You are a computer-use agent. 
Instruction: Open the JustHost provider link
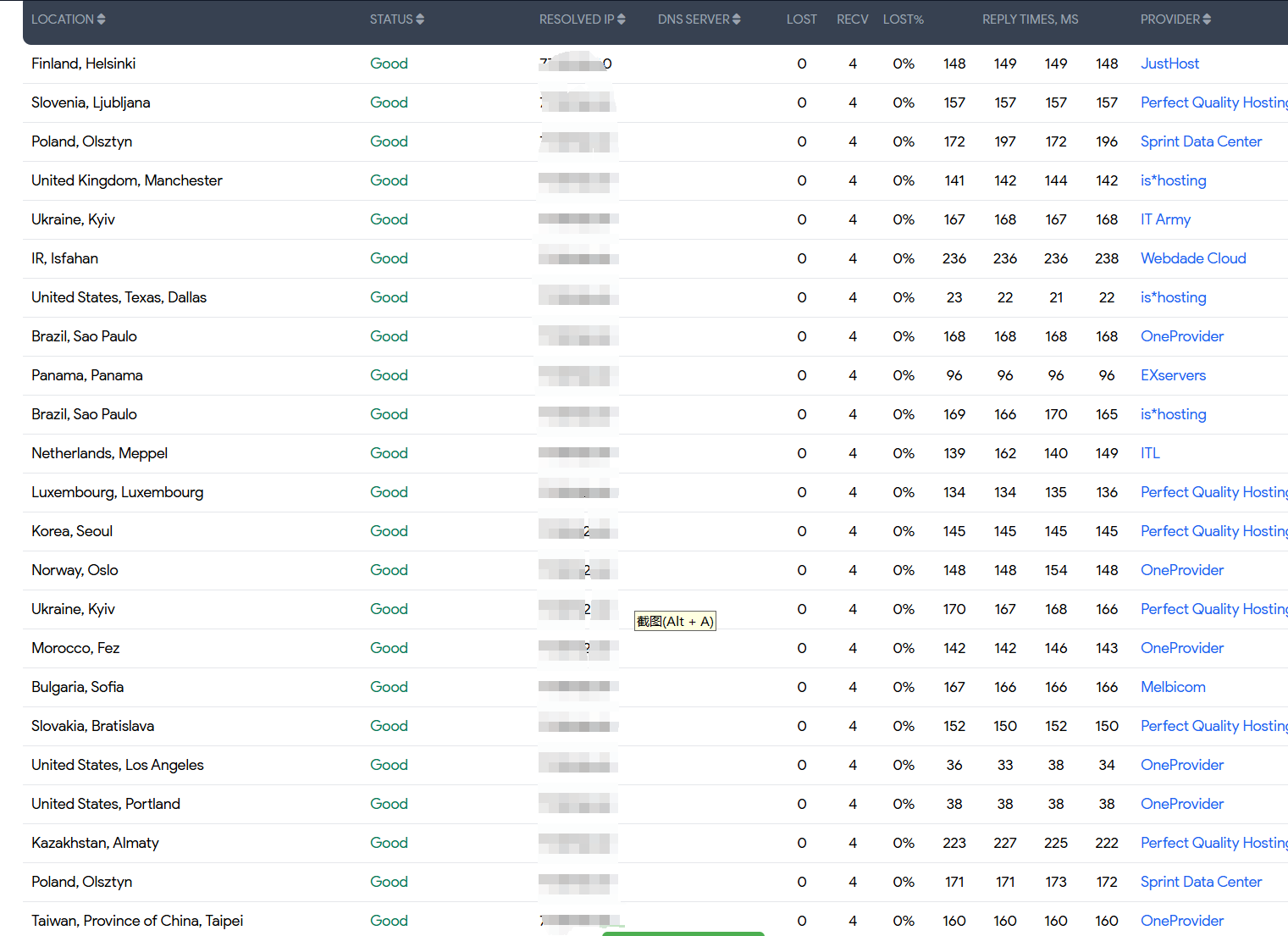(1169, 64)
